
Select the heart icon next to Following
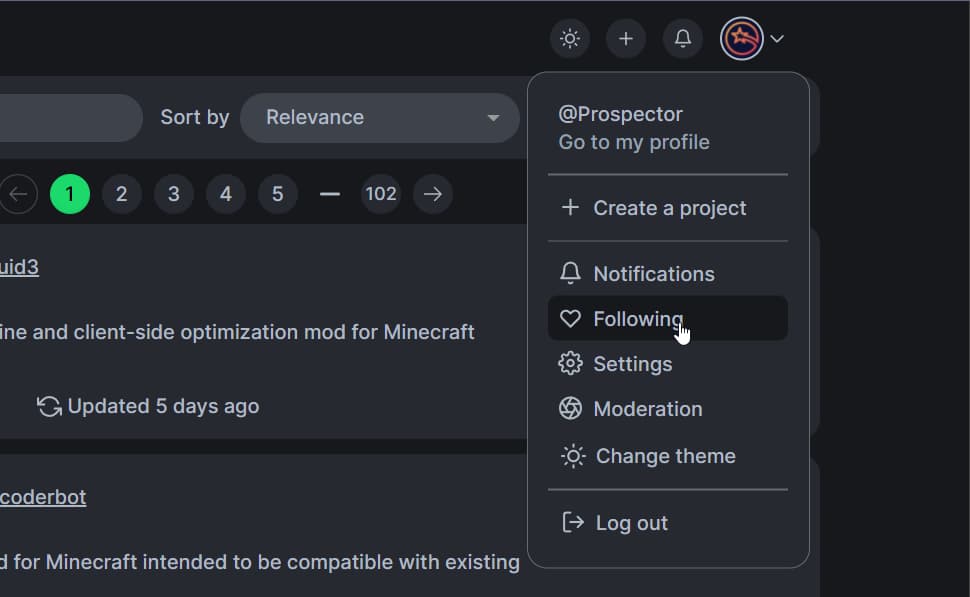(x=571, y=318)
